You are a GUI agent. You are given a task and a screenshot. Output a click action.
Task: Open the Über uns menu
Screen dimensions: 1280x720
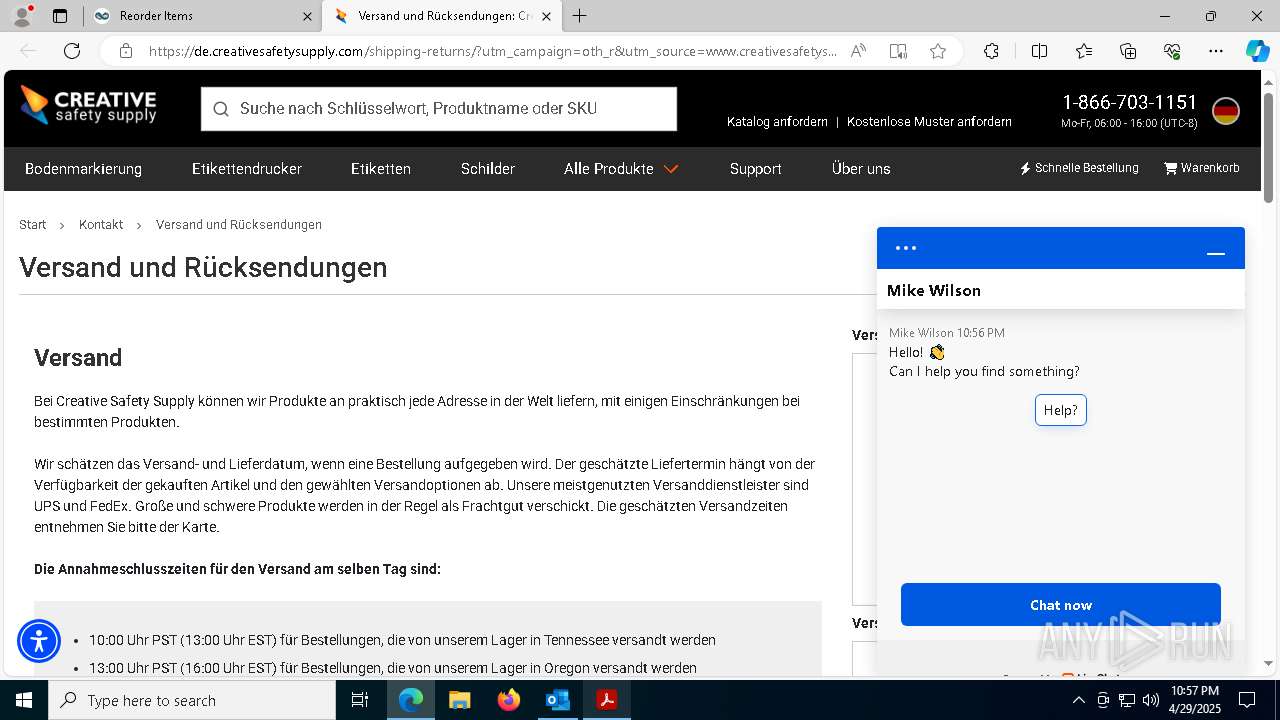pos(861,169)
